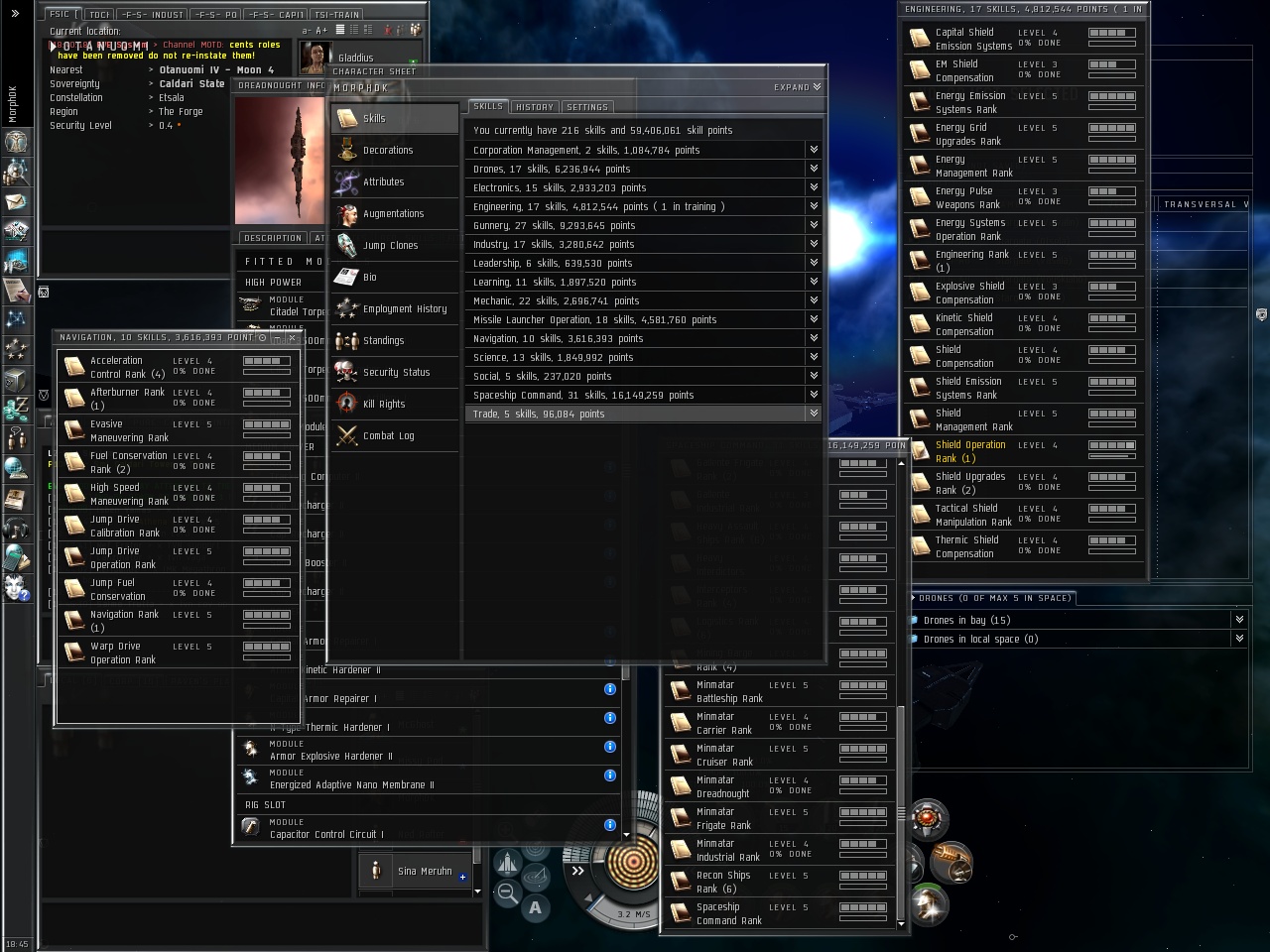Screen dimensions: 1270x952
Task: Expand the Trade skill group
Action: [814, 414]
